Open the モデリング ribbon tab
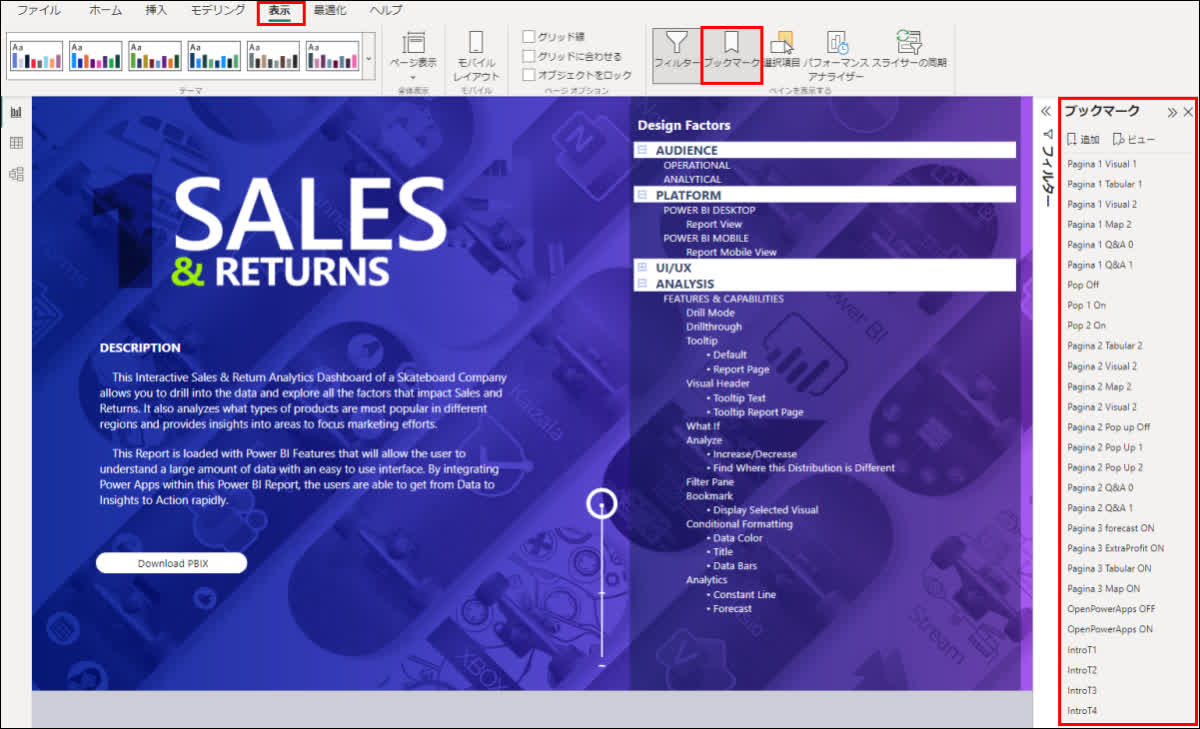Screen dimensions: 1200x729 pyautogui.click(x=218, y=10)
